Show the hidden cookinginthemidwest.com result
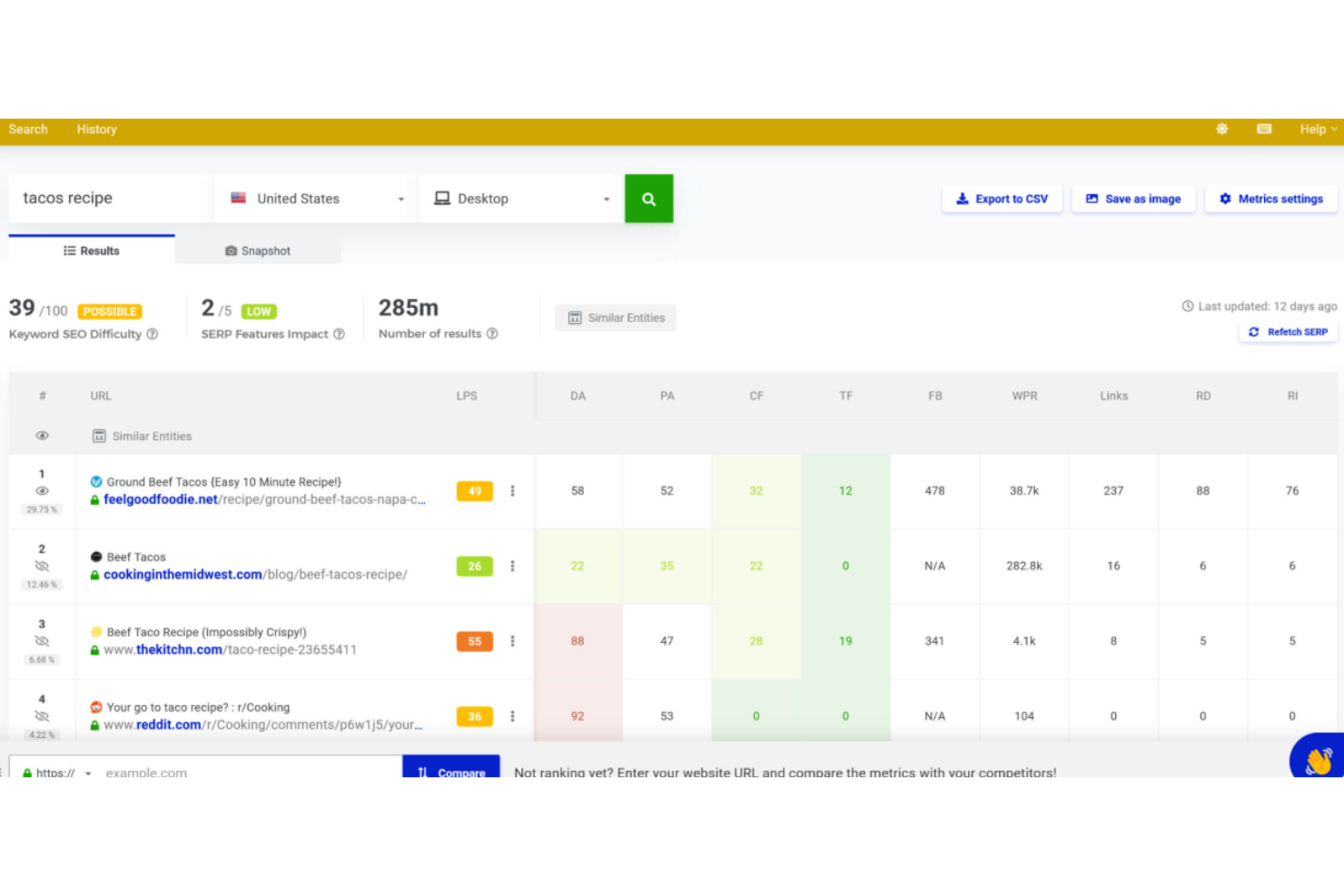The image size is (1344, 896). [x=42, y=565]
